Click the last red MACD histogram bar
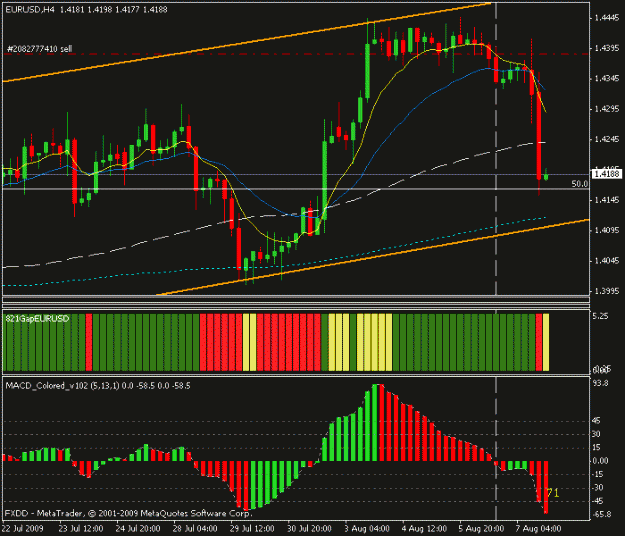This screenshot has width=625, height=536. pos(546,487)
